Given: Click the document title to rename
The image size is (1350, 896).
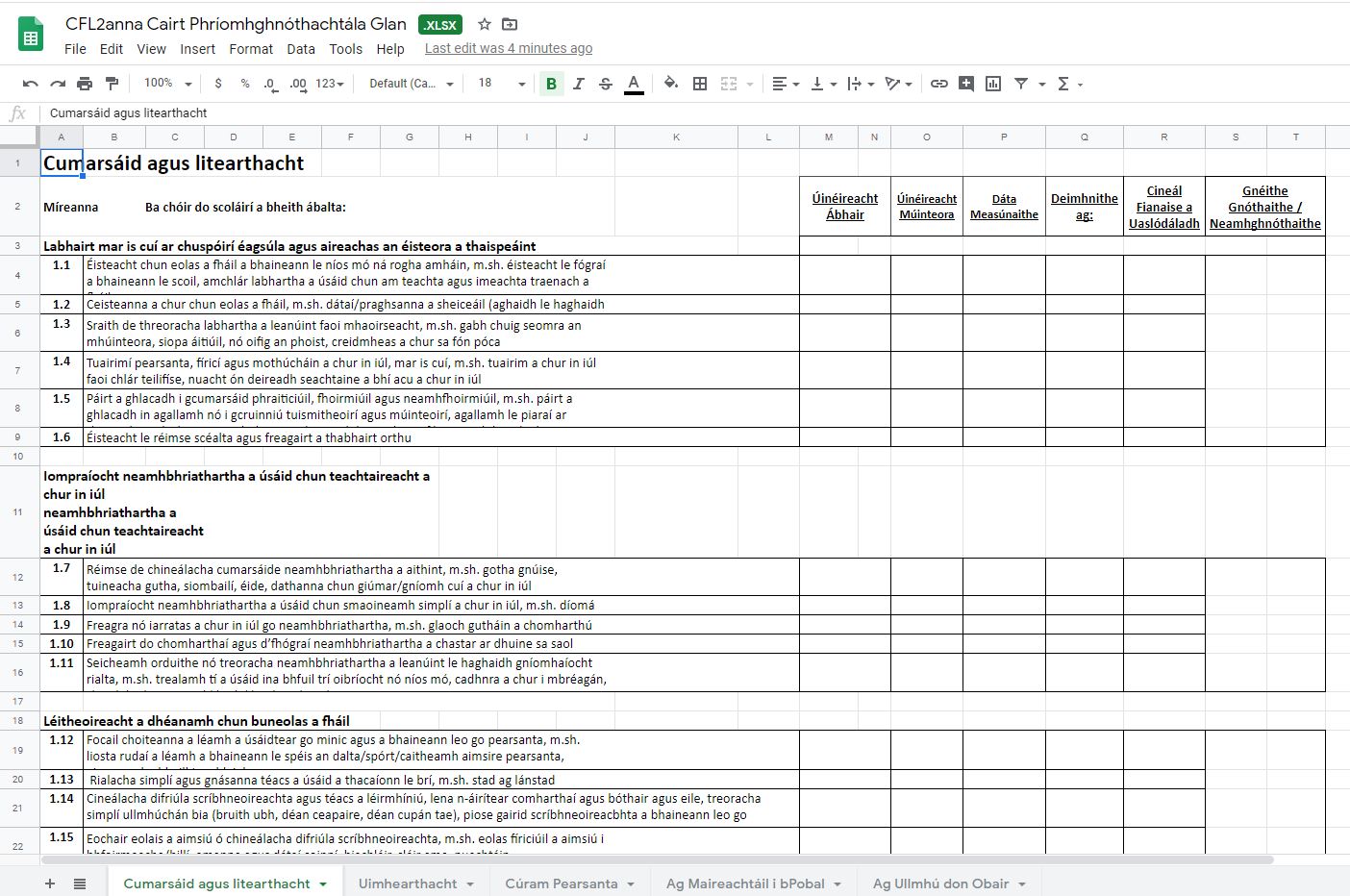Looking at the screenshot, I should (236, 24).
